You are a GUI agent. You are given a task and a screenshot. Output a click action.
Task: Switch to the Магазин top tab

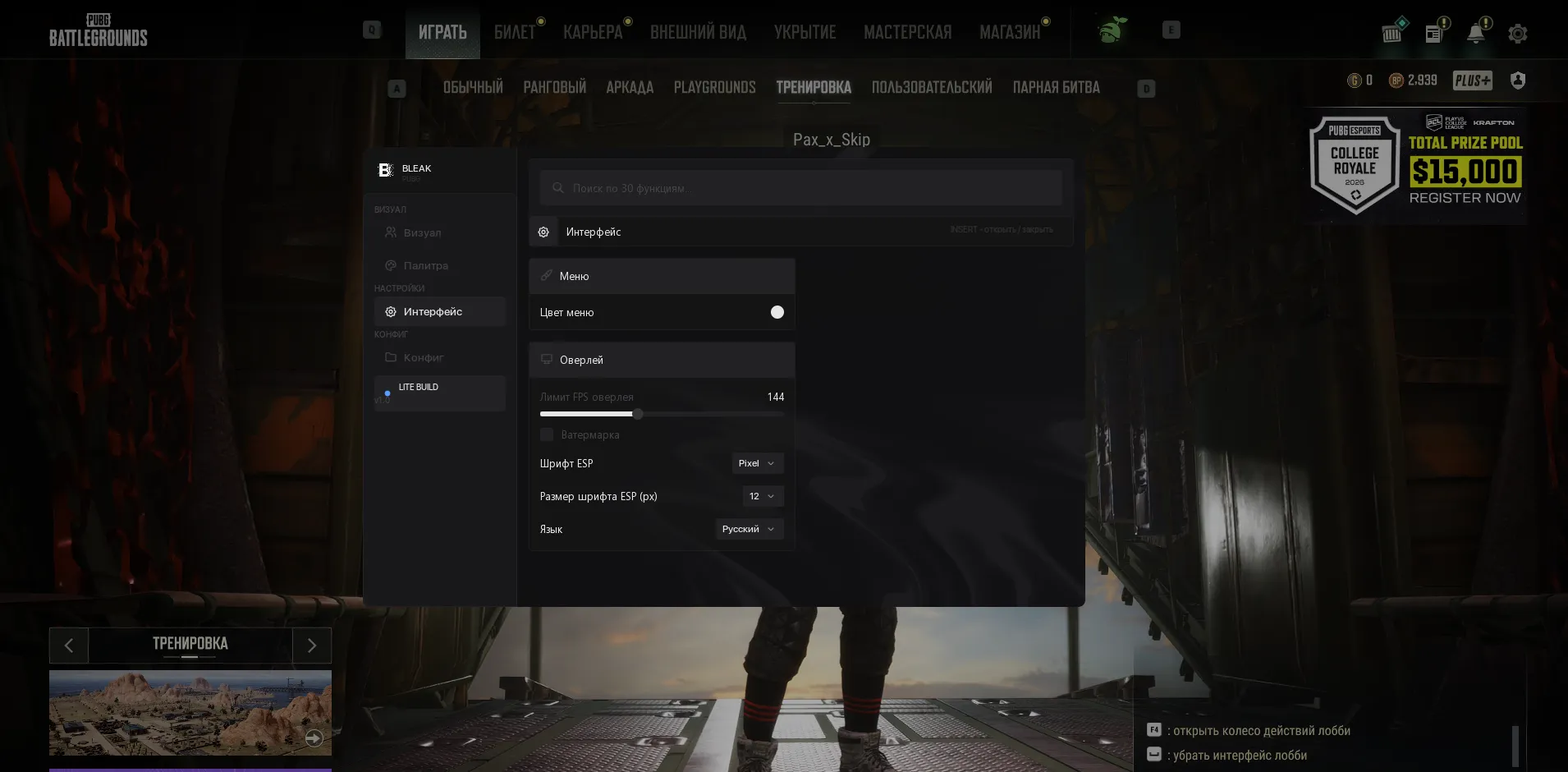(1010, 32)
